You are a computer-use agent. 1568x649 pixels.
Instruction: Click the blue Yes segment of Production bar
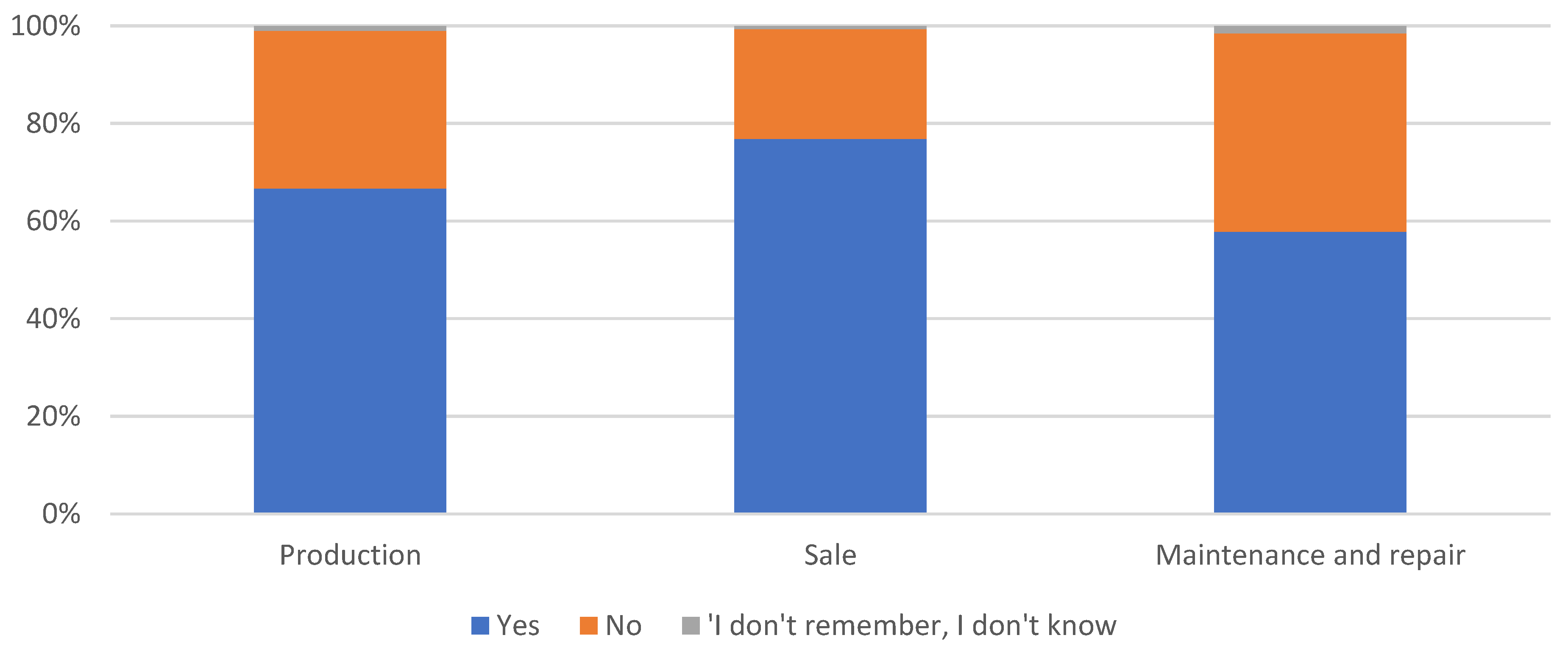coord(349,350)
